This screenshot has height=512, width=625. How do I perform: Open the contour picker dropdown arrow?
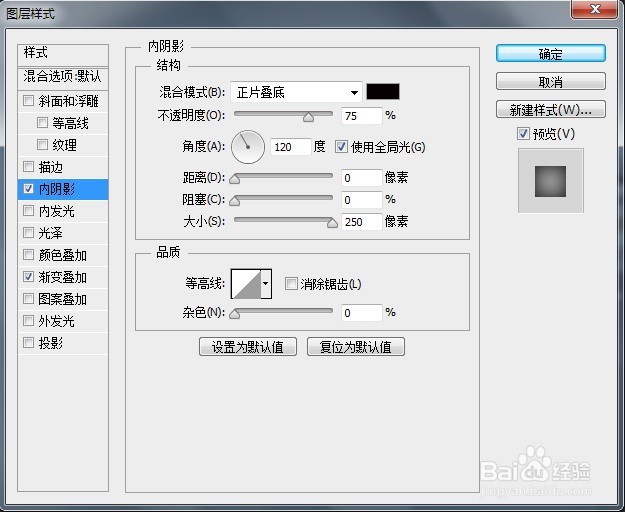click(266, 284)
